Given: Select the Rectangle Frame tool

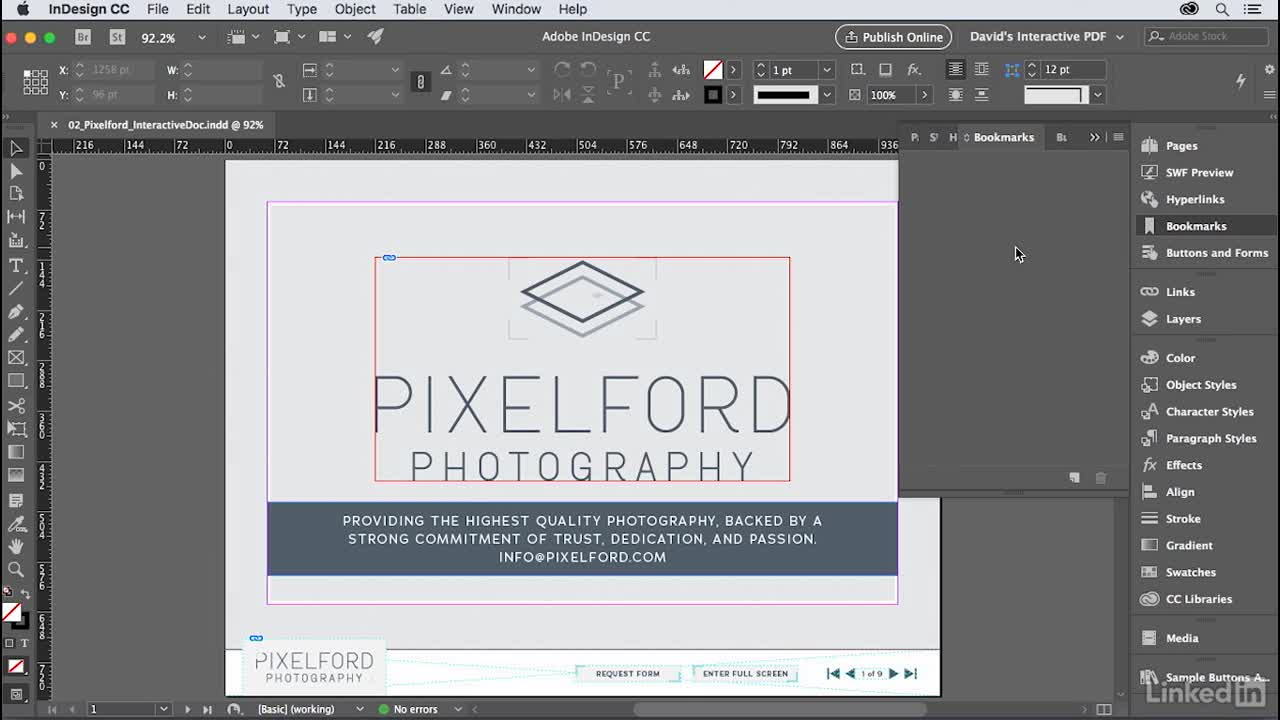Looking at the screenshot, I should (16, 357).
